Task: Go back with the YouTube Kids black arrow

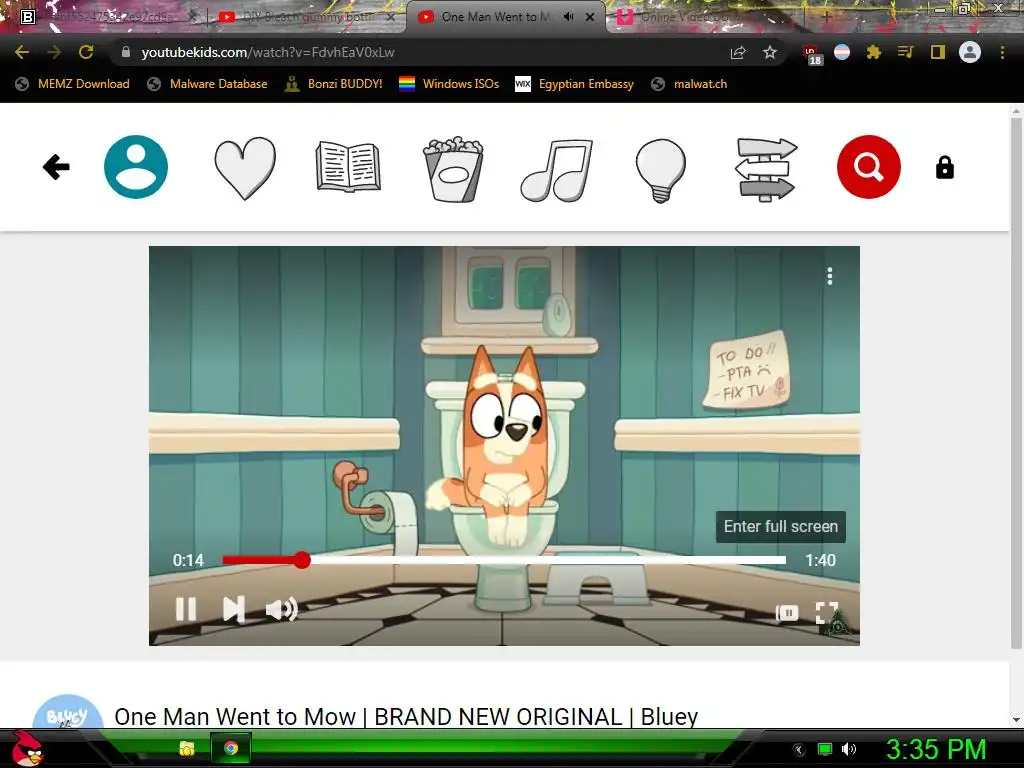Action: coord(56,167)
